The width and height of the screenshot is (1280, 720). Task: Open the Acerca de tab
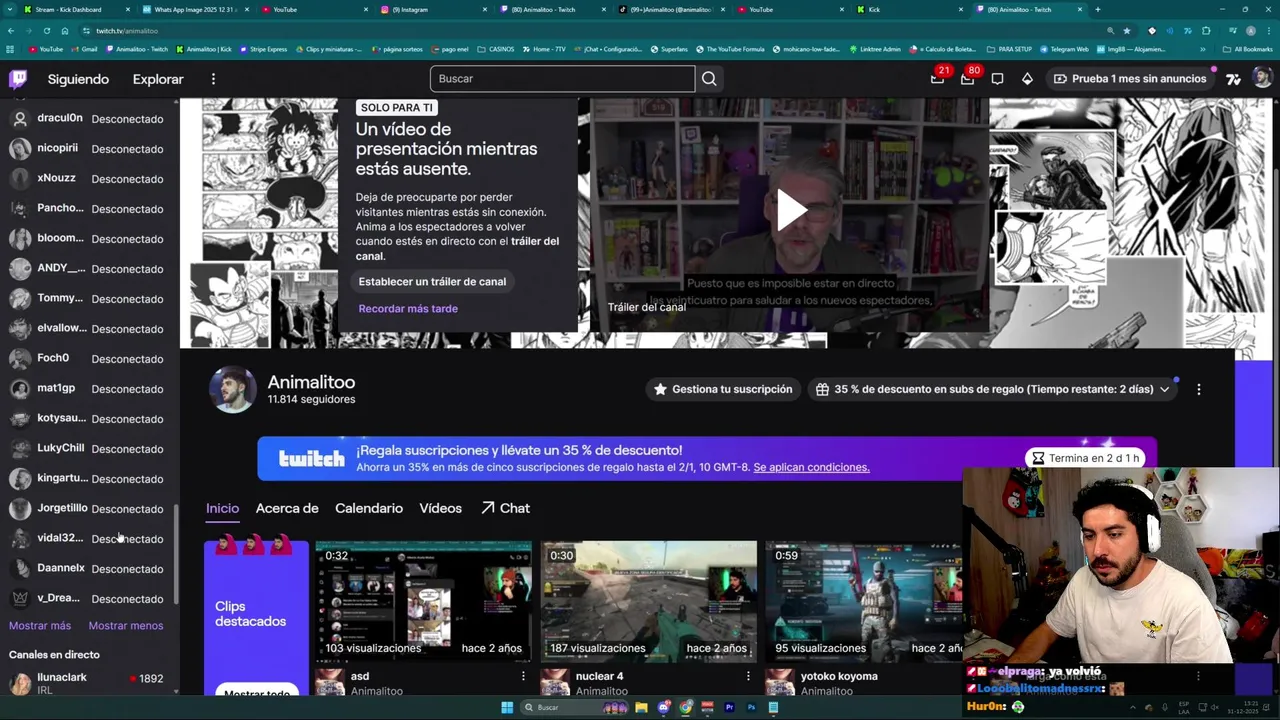[x=287, y=508]
